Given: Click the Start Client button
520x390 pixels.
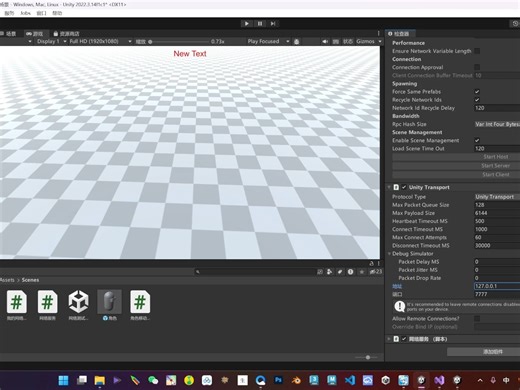Looking at the screenshot, I should 456,175.
